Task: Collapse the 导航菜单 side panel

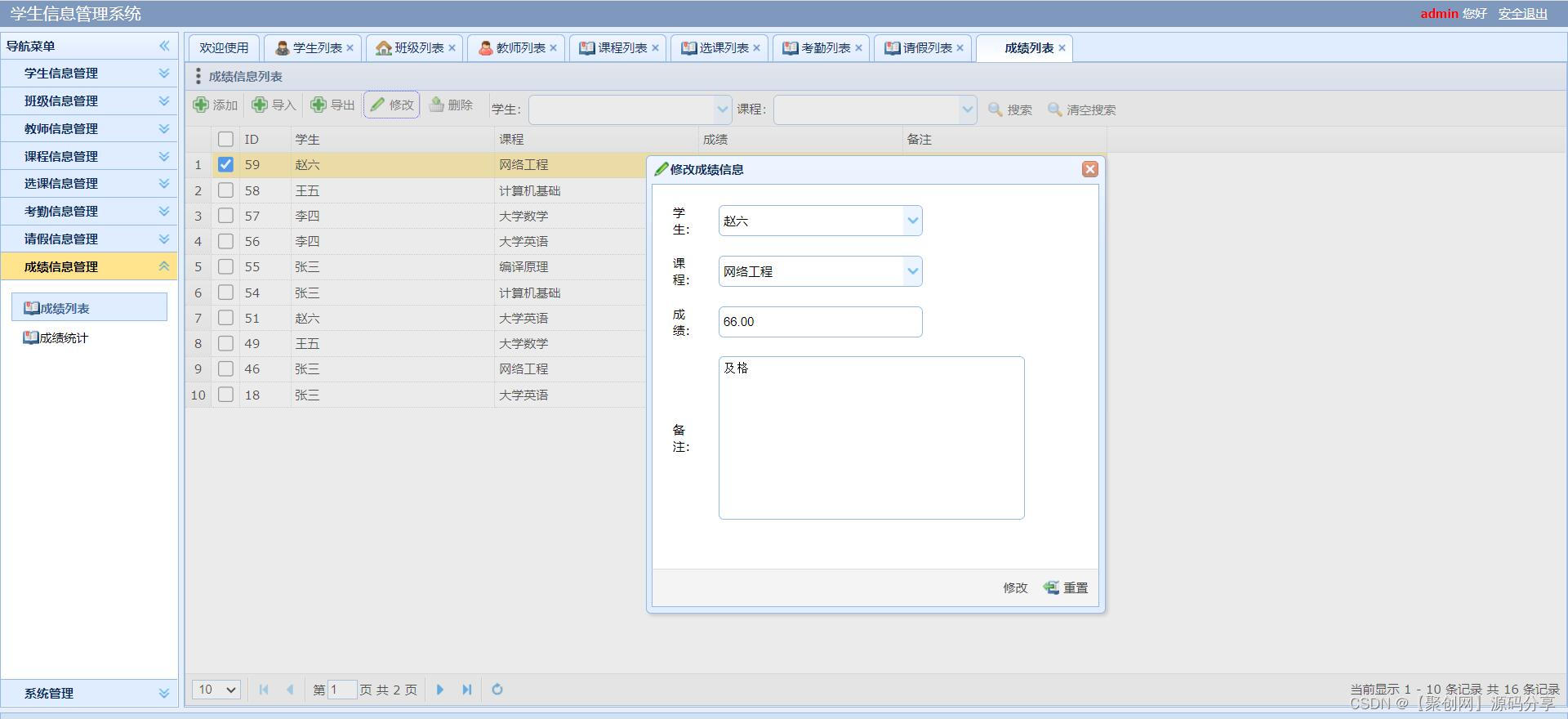Action: 164,46
